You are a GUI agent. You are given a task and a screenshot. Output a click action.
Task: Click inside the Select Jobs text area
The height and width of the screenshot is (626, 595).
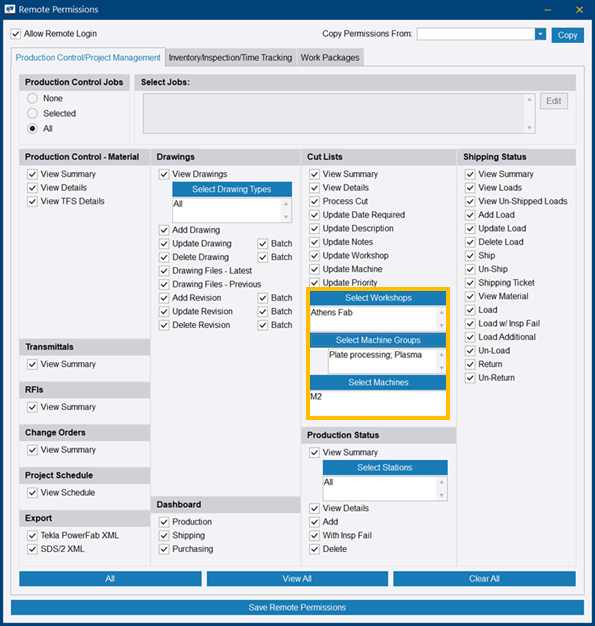334,114
